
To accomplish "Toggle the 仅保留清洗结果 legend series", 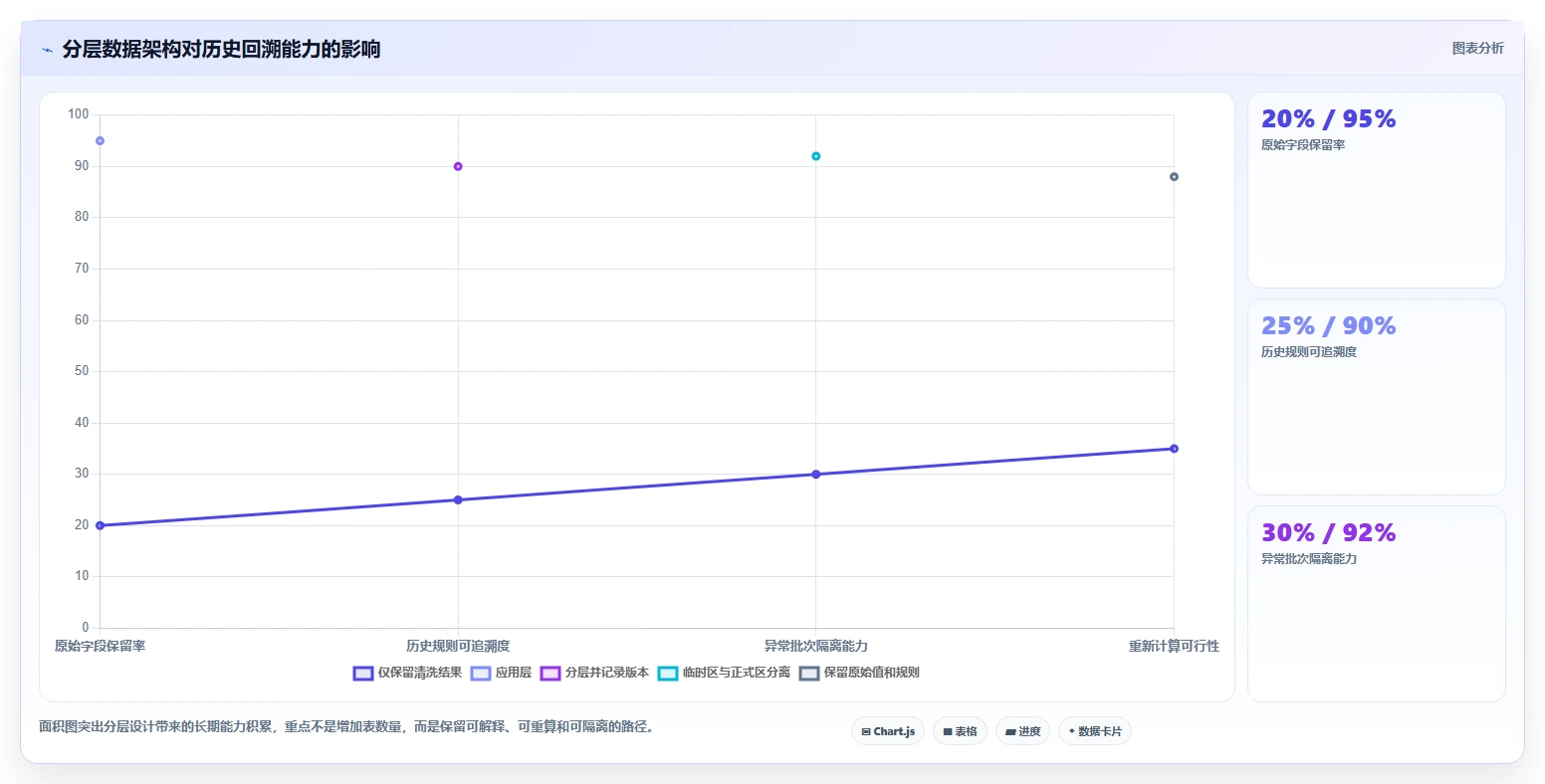I will click(x=407, y=673).
